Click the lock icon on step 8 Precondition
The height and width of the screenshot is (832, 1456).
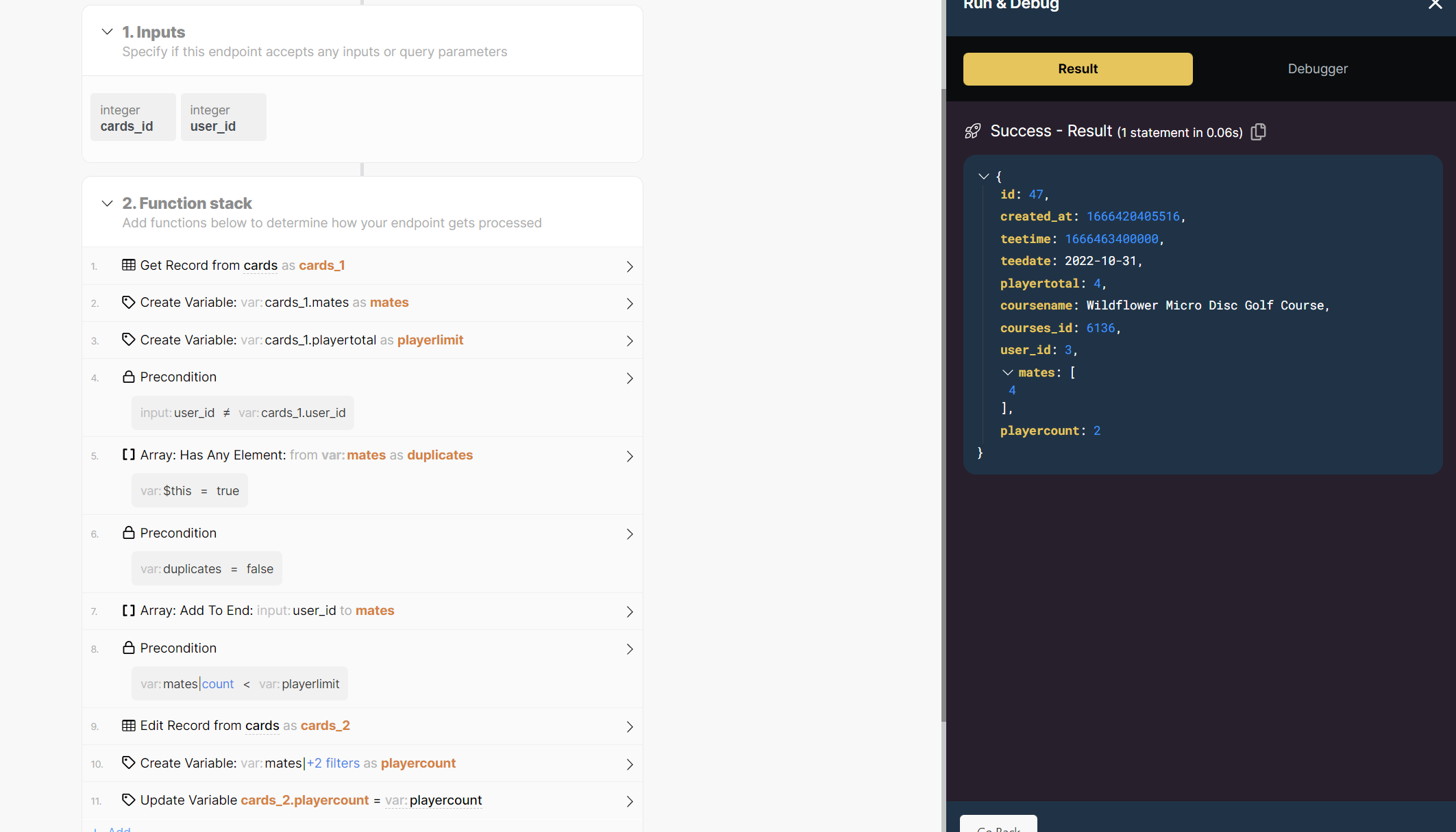(128, 648)
